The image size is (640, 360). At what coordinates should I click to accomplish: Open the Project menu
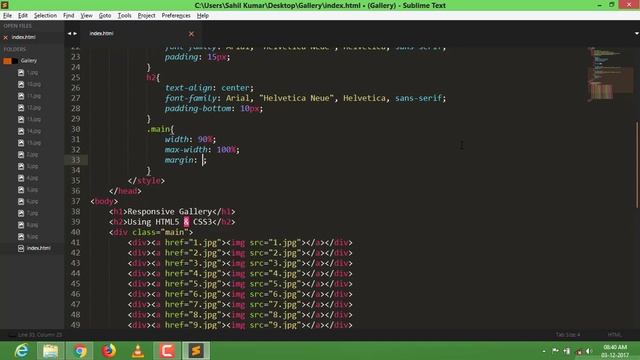point(147,16)
